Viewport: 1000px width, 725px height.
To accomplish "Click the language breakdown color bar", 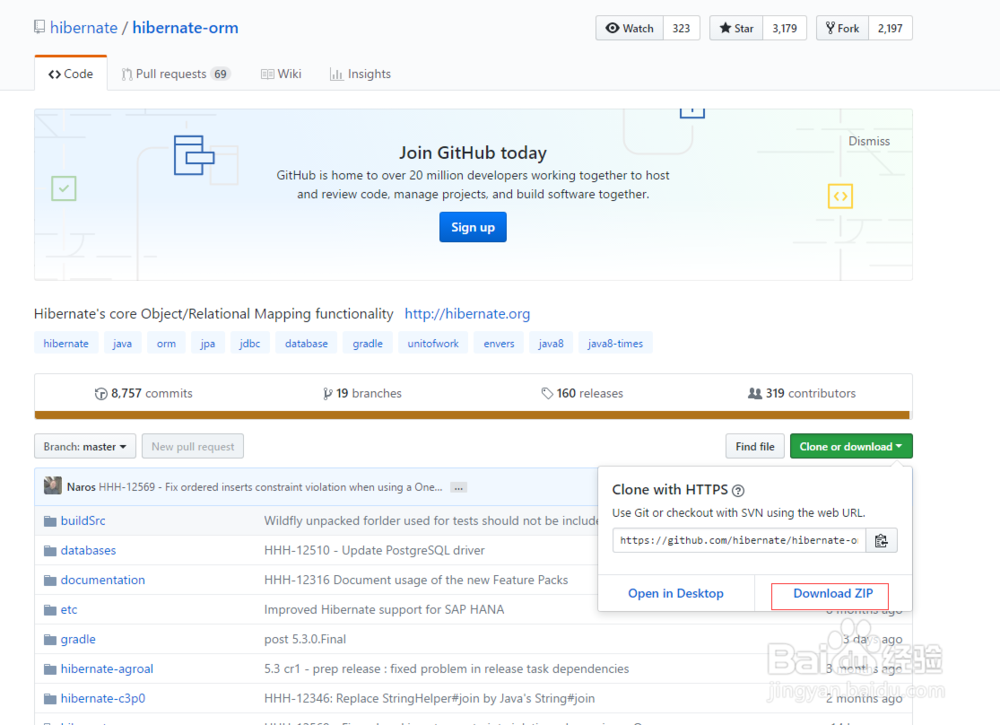I will [473, 415].
